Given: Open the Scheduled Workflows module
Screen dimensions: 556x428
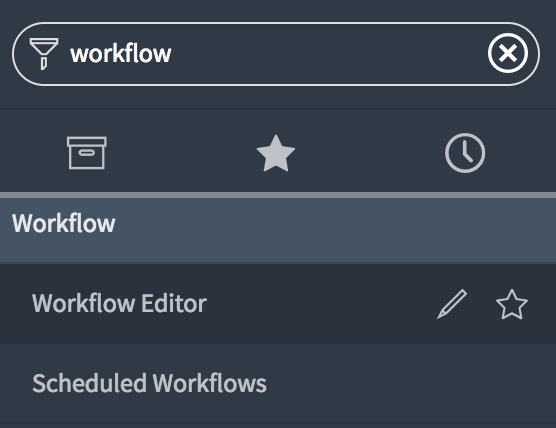Looking at the screenshot, I should coord(278,383).
